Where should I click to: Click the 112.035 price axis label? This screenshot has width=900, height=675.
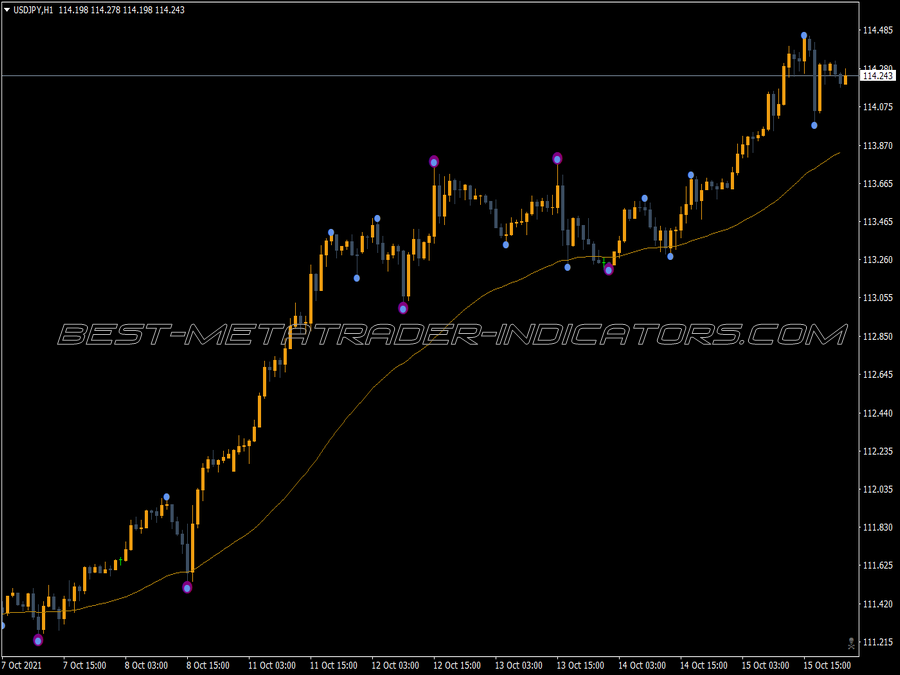click(878, 490)
